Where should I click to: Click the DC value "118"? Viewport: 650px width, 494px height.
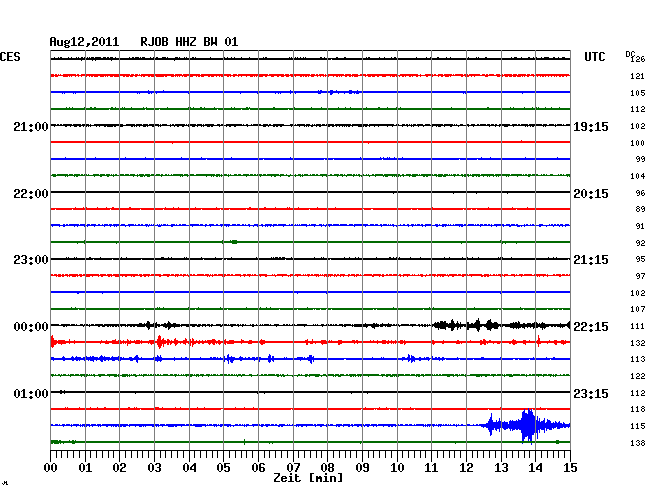point(638,410)
